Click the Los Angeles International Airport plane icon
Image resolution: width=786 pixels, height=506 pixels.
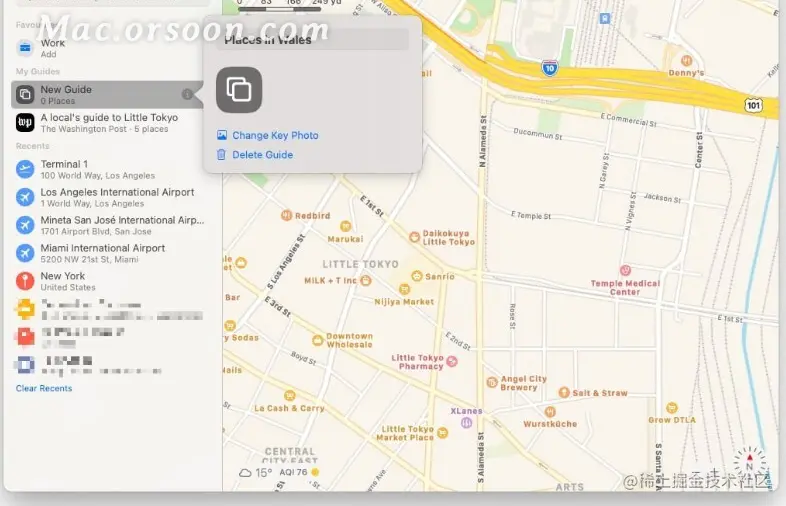coord(25,197)
